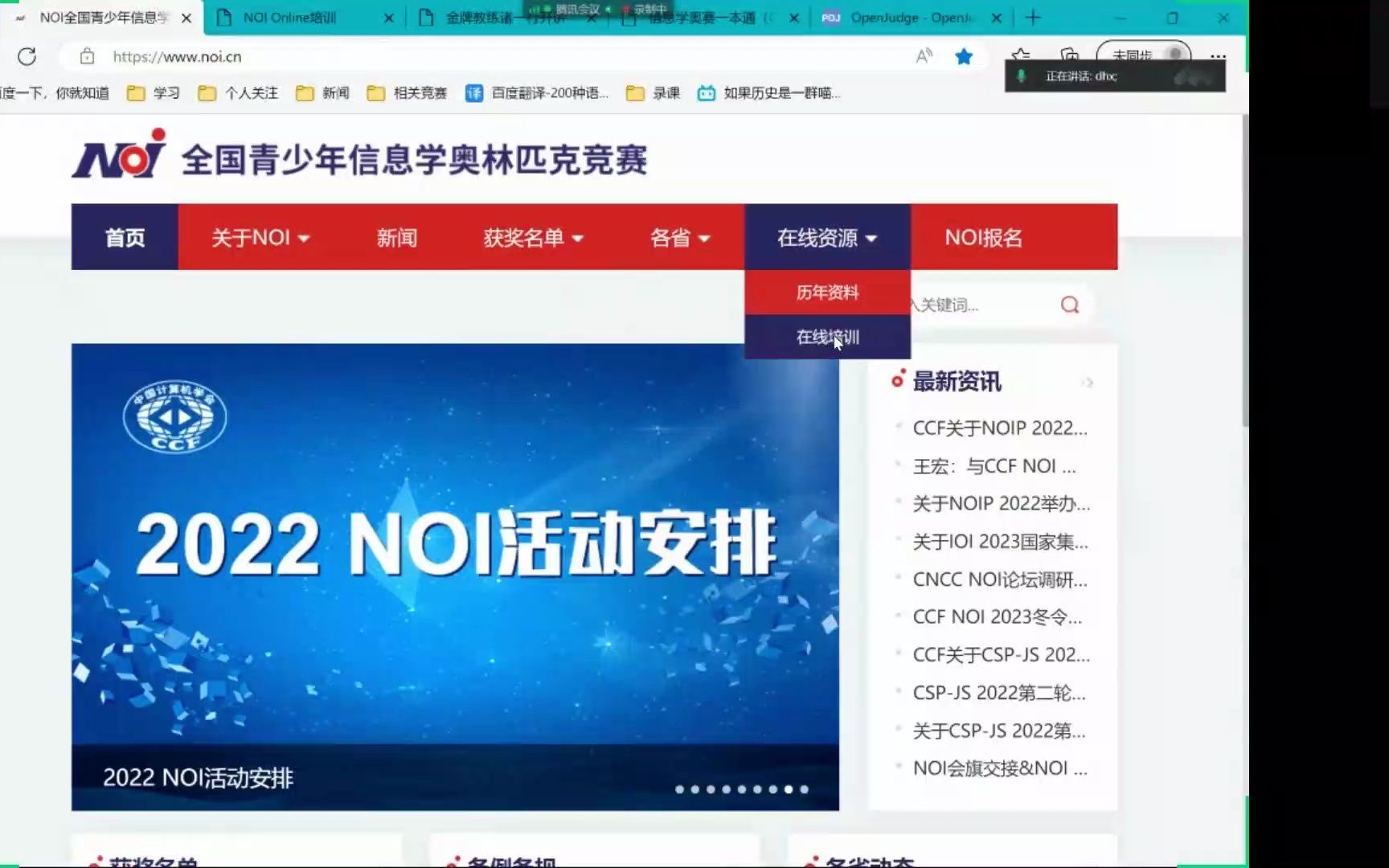1389x868 pixels.
Task: Click the favorites star in the address bar
Action: coord(963,56)
